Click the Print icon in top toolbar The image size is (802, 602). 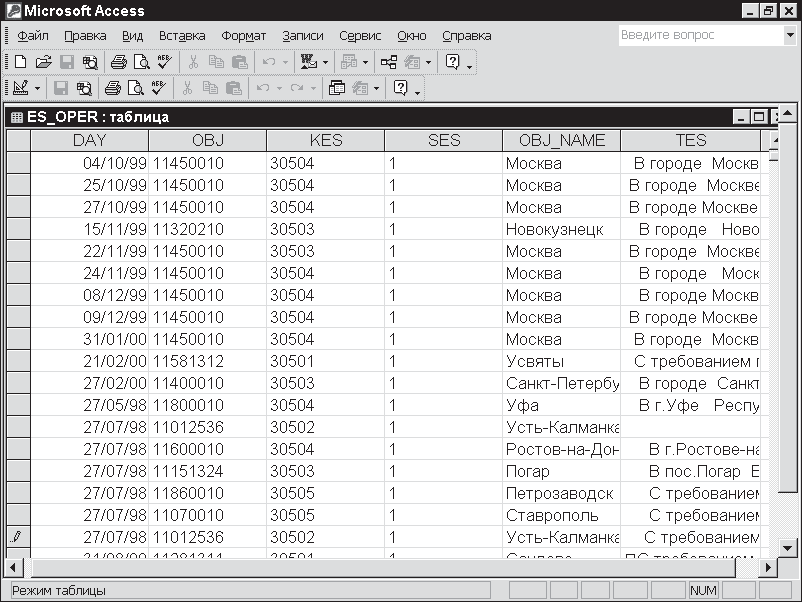pyautogui.click(x=119, y=62)
